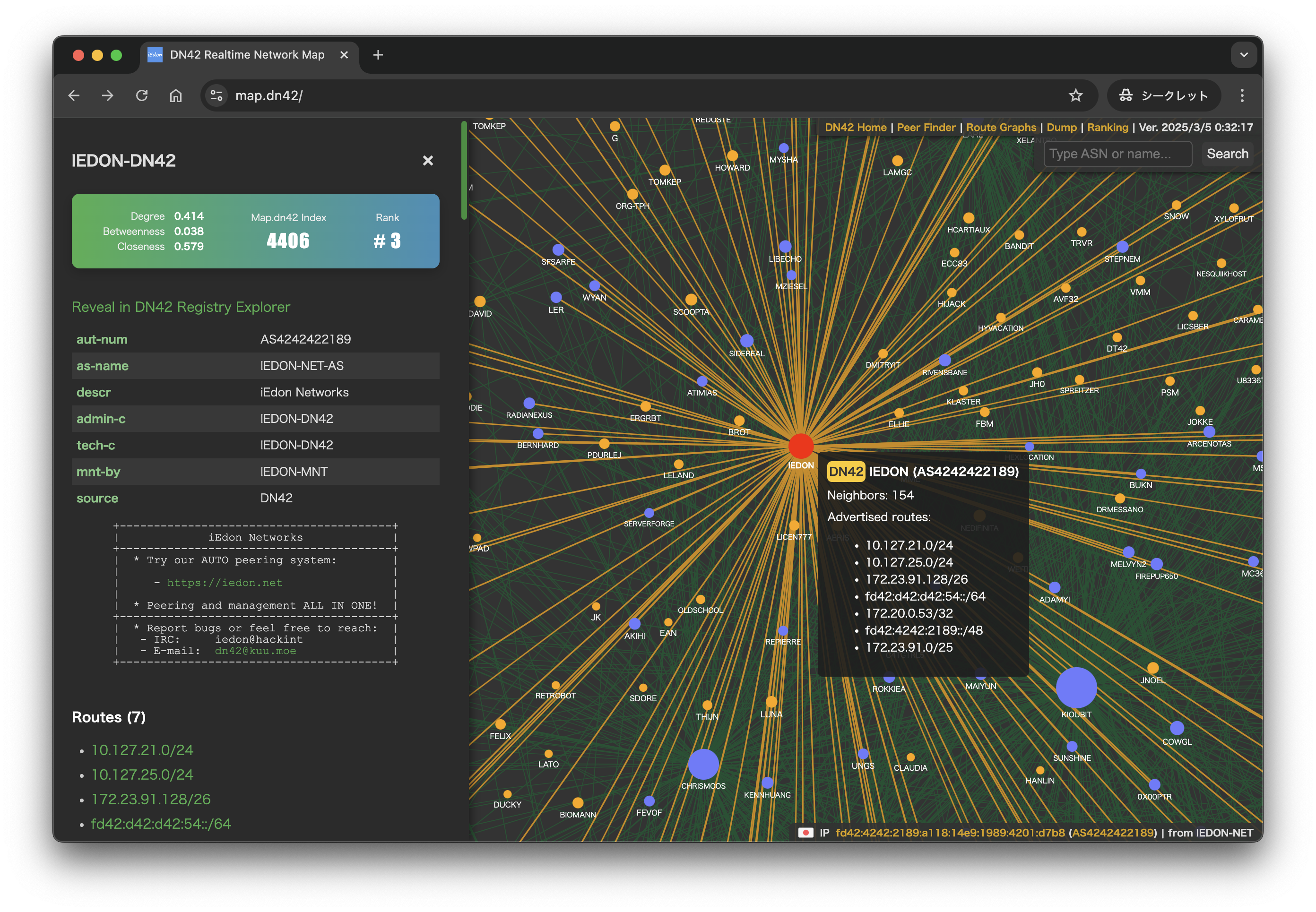This screenshot has width=1316, height=912.
Task: Select the BUKN node
Action: pos(1141,473)
